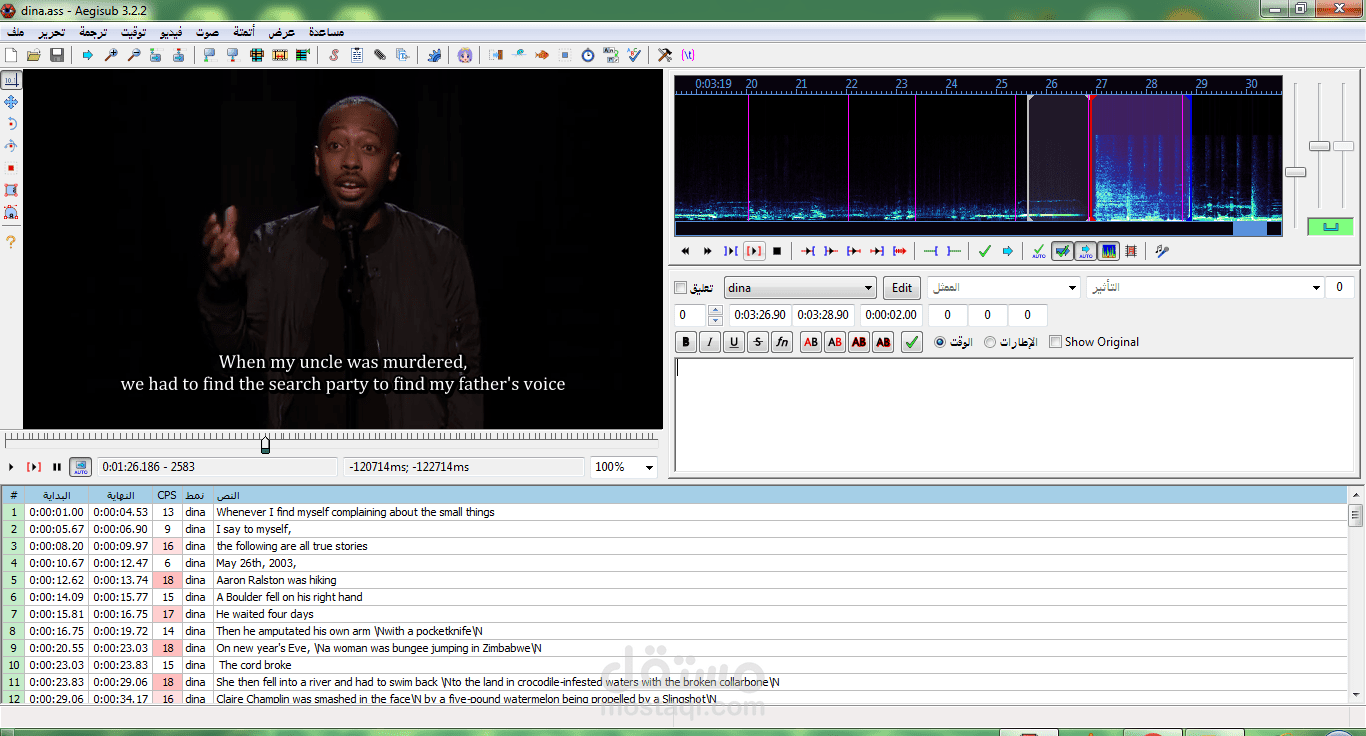Viewport: 1366px width, 736px height.
Task: Toggle auto-commit audio changes button
Action: point(1039,251)
